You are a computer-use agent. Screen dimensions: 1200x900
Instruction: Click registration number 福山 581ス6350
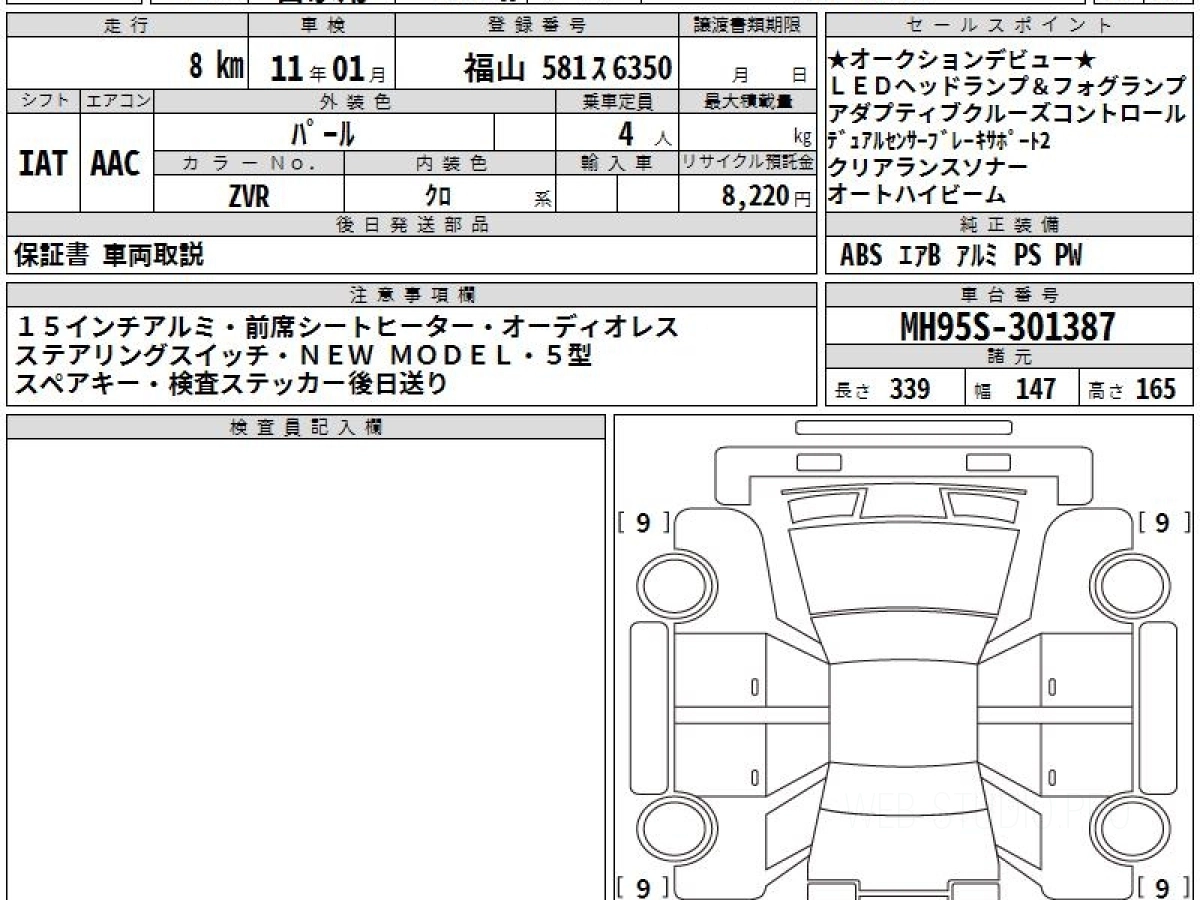point(567,68)
